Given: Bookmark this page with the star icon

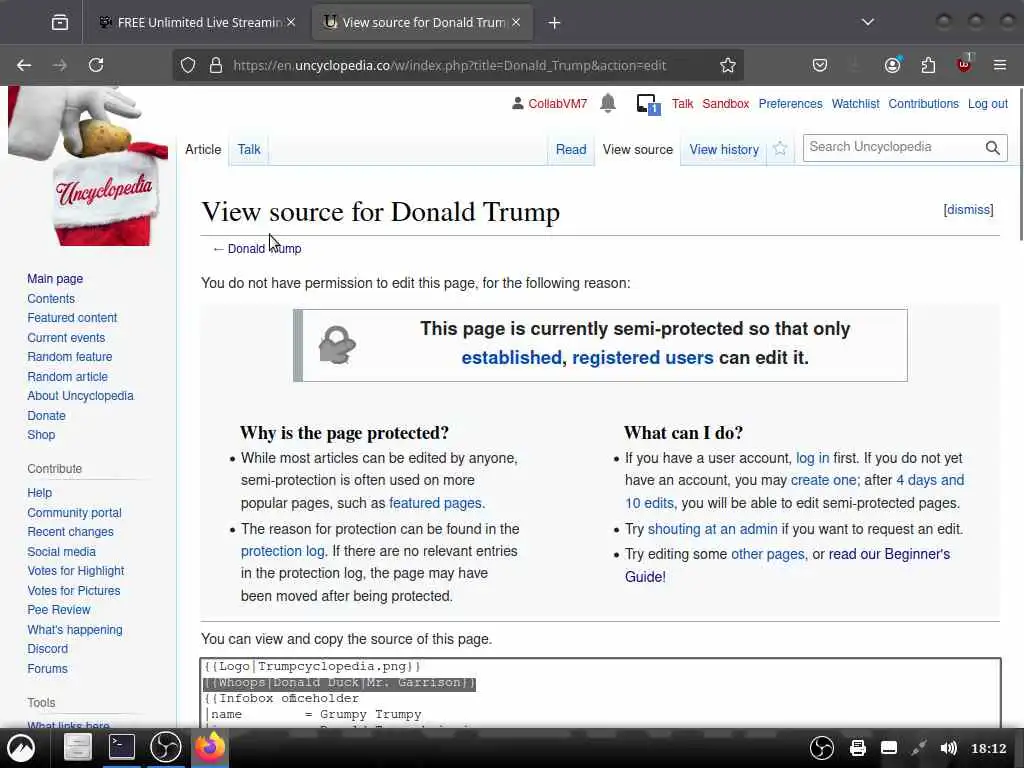Looking at the screenshot, I should (x=728, y=65).
